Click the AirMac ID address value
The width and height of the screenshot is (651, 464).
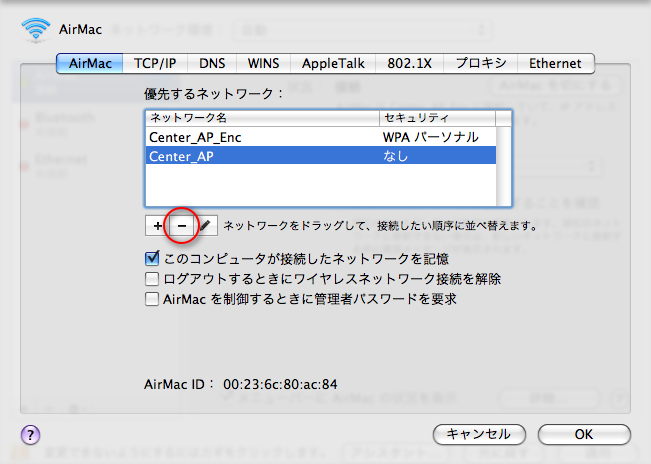[280, 384]
